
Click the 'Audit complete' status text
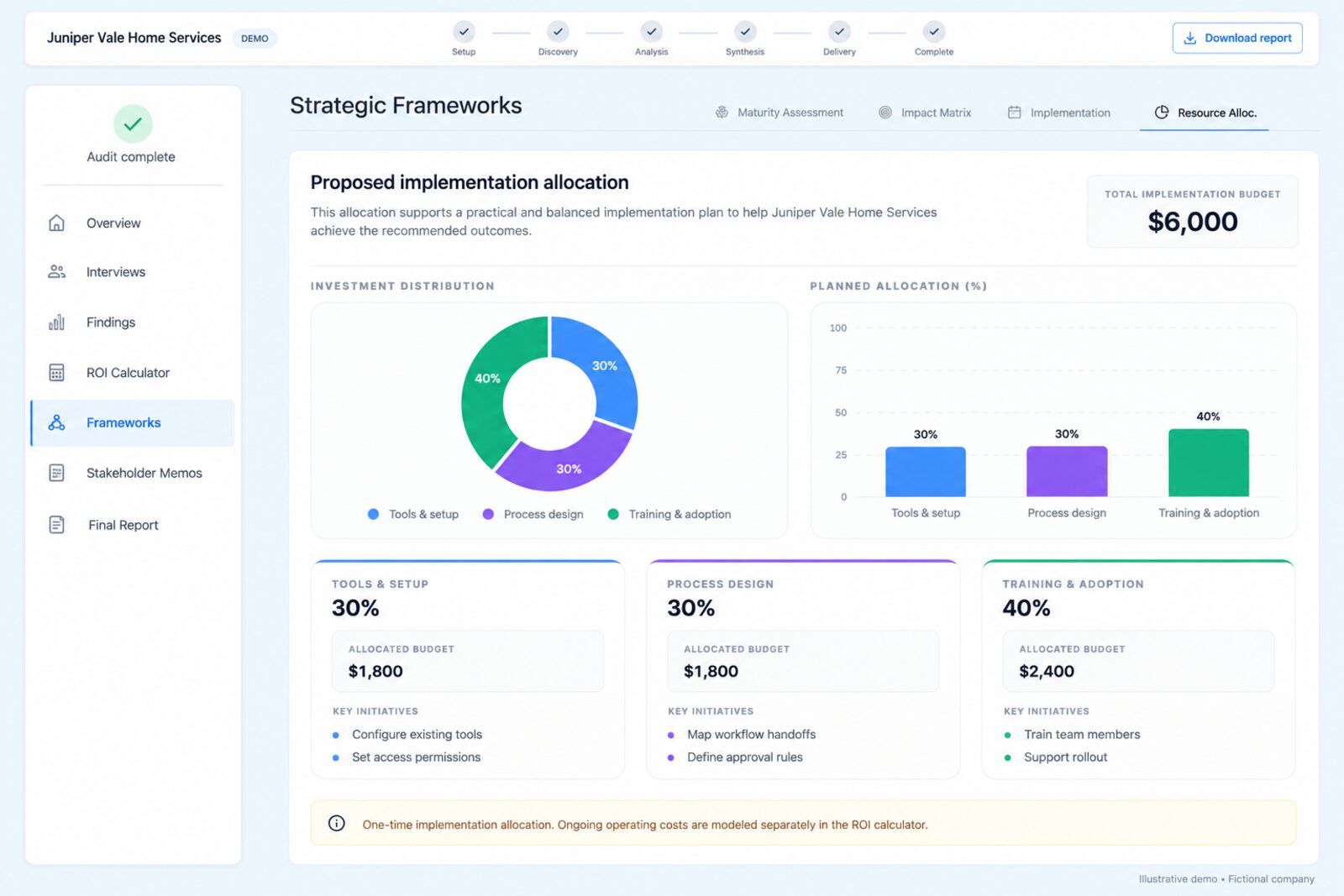pyautogui.click(x=131, y=157)
